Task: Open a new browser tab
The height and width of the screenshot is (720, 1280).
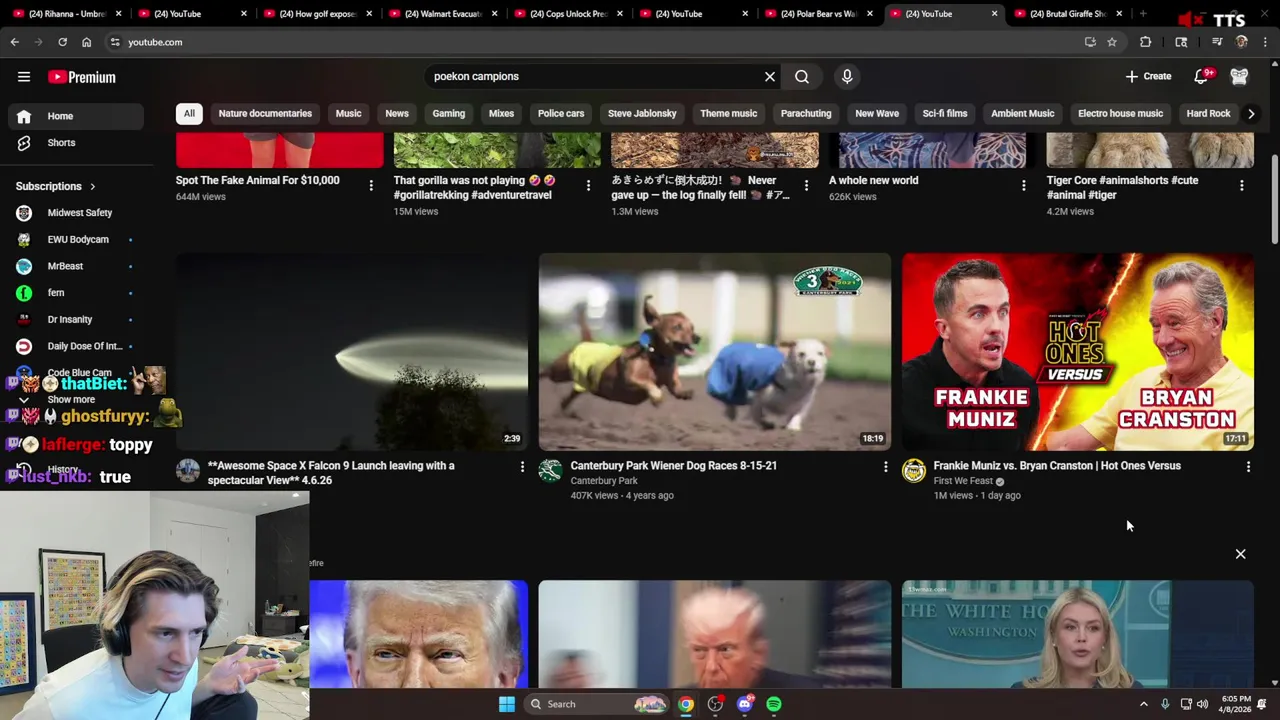Action: (x=1143, y=14)
